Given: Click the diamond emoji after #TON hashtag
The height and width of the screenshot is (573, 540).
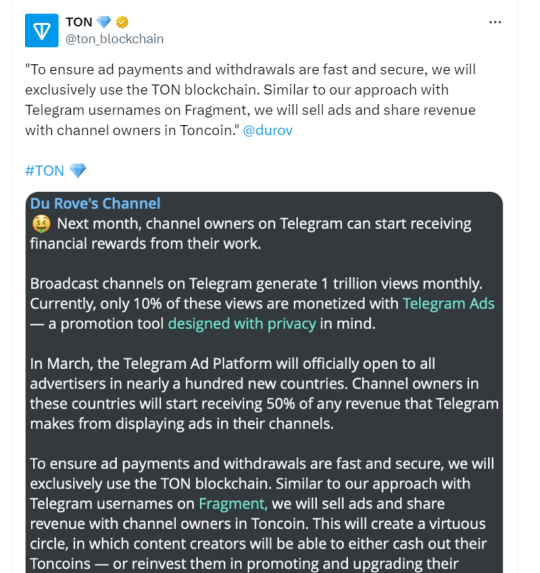Looking at the screenshot, I should click(x=78, y=171).
